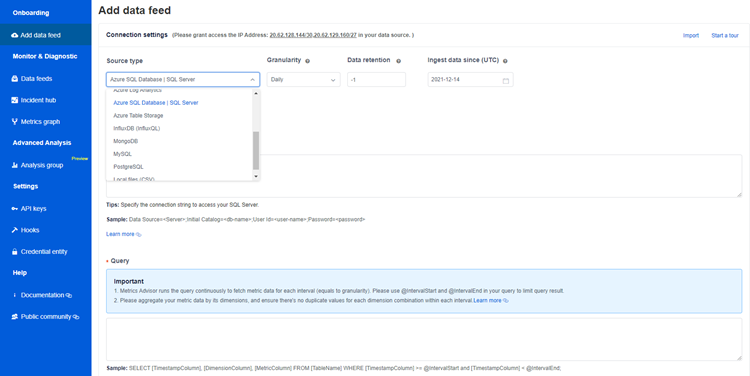
Task: Click Learn more under connection string tips
Action: pyautogui.click(x=120, y=234)
